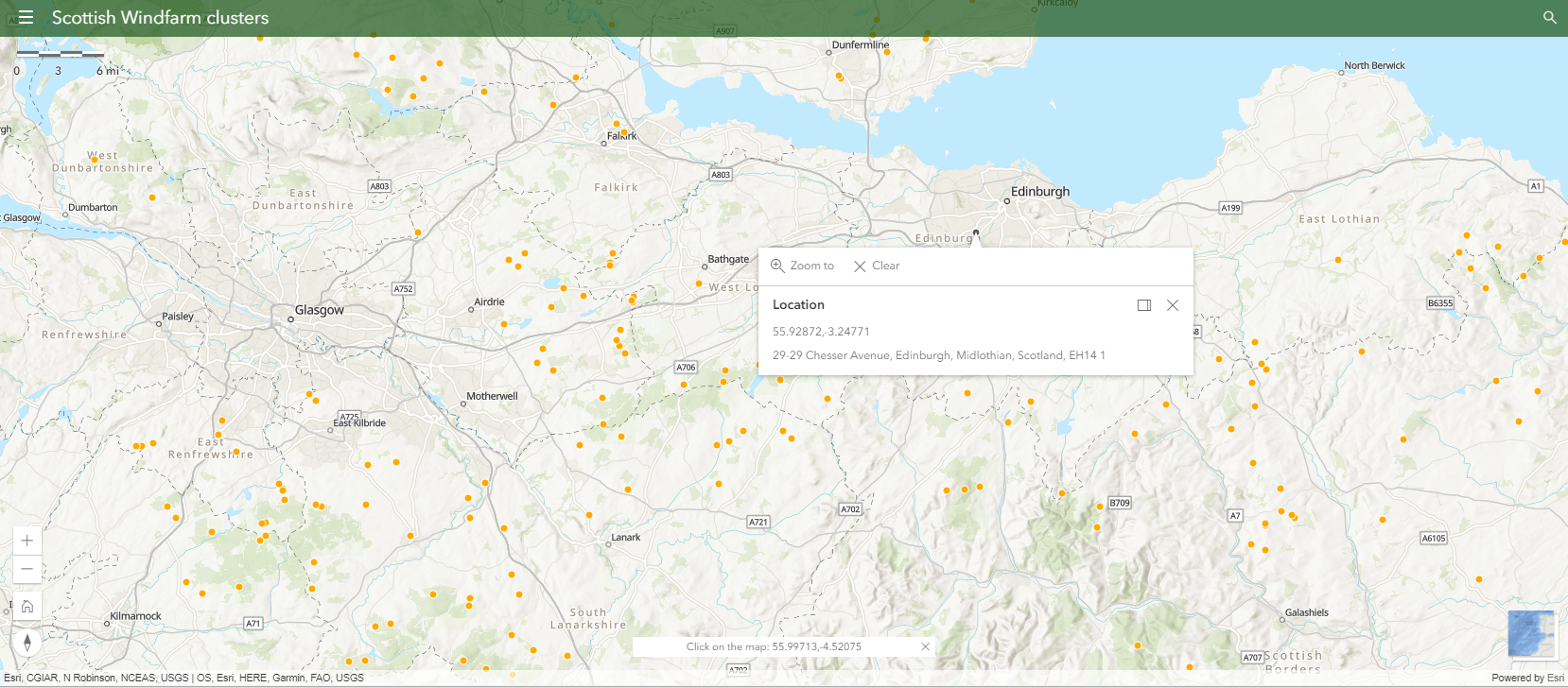The width and height of the screenshot is (1568, 688).
Task: Zoom out with the minus button
Action: click(x=27, y=569)
